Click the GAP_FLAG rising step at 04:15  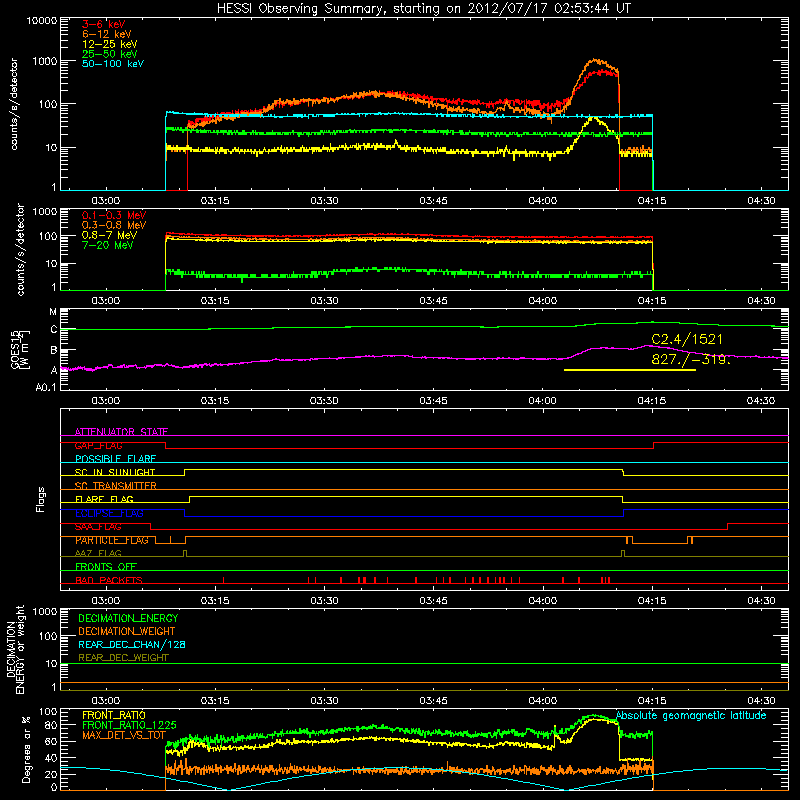point(654,445)
